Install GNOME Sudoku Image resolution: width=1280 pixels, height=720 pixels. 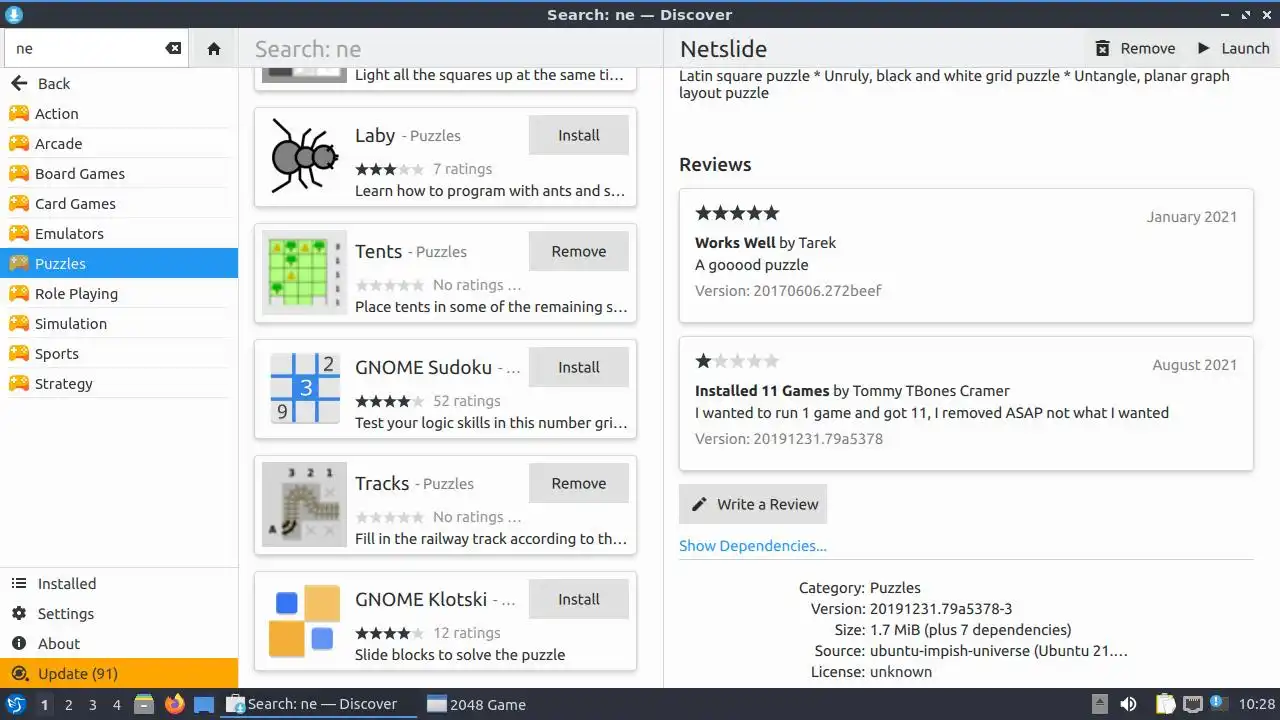click(579, 367)
